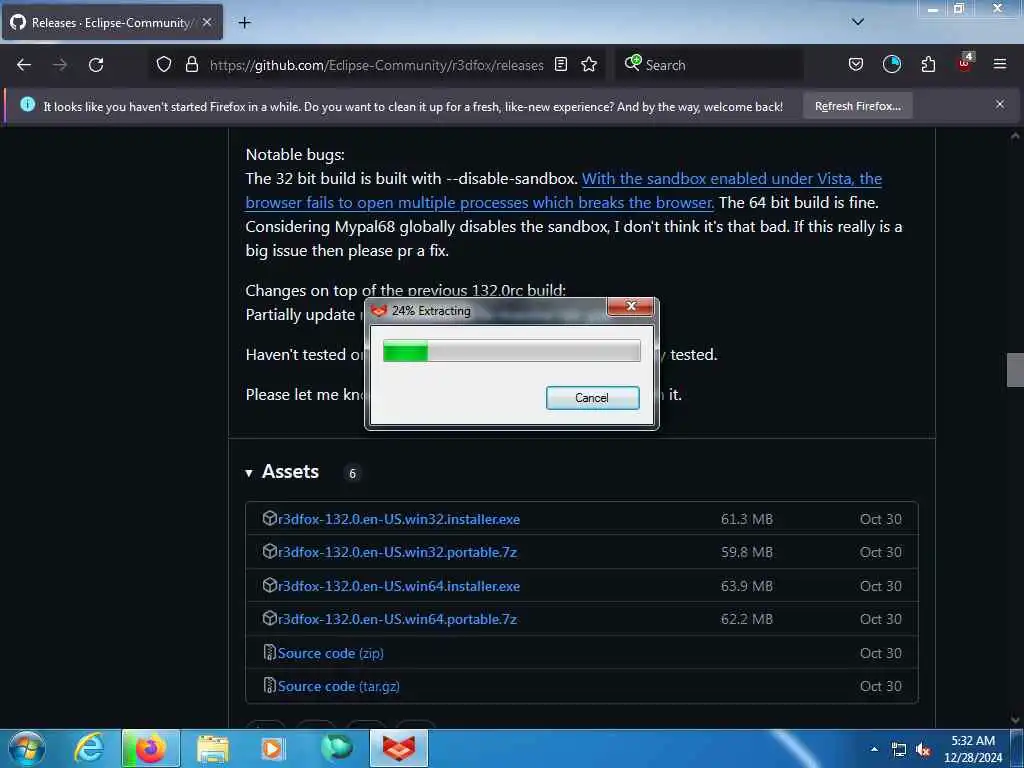1024x768 pixels.
Task: Bookmark this page with star
Action: (x=589, y=65)
